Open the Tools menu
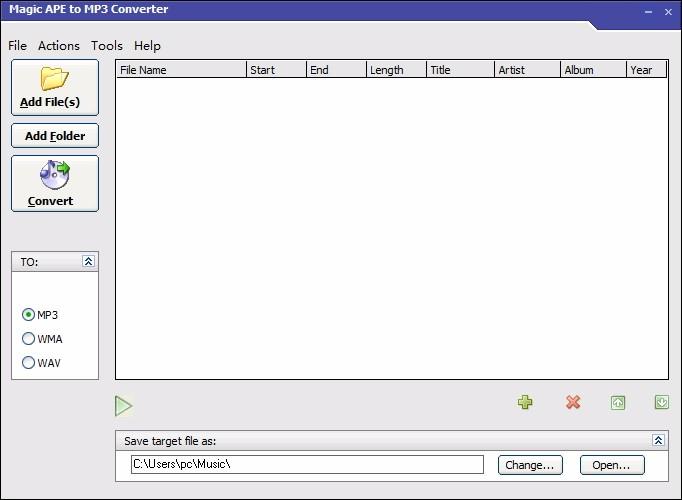682x500 pixels. 107,46
